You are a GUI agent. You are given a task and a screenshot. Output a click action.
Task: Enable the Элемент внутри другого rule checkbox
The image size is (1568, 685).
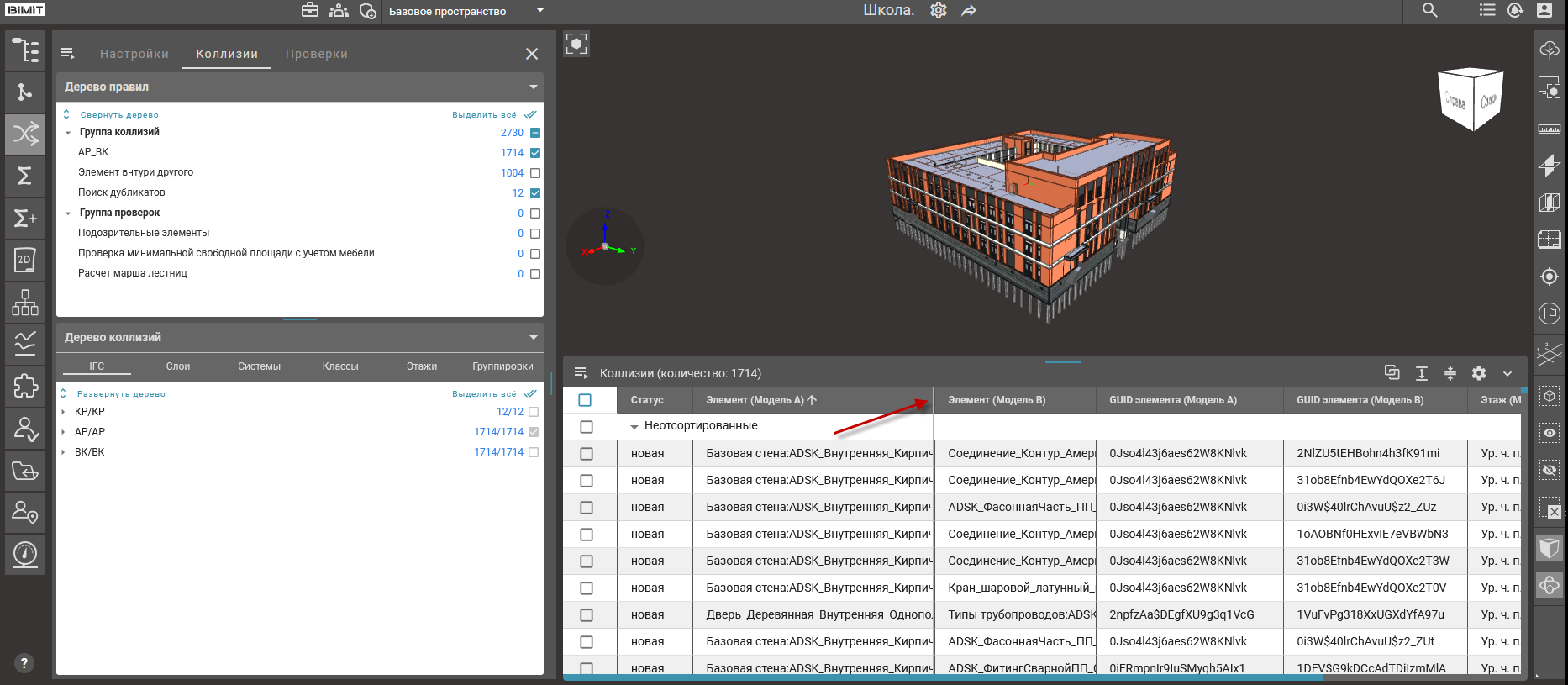pyautogui.click(x=535, y=173)
